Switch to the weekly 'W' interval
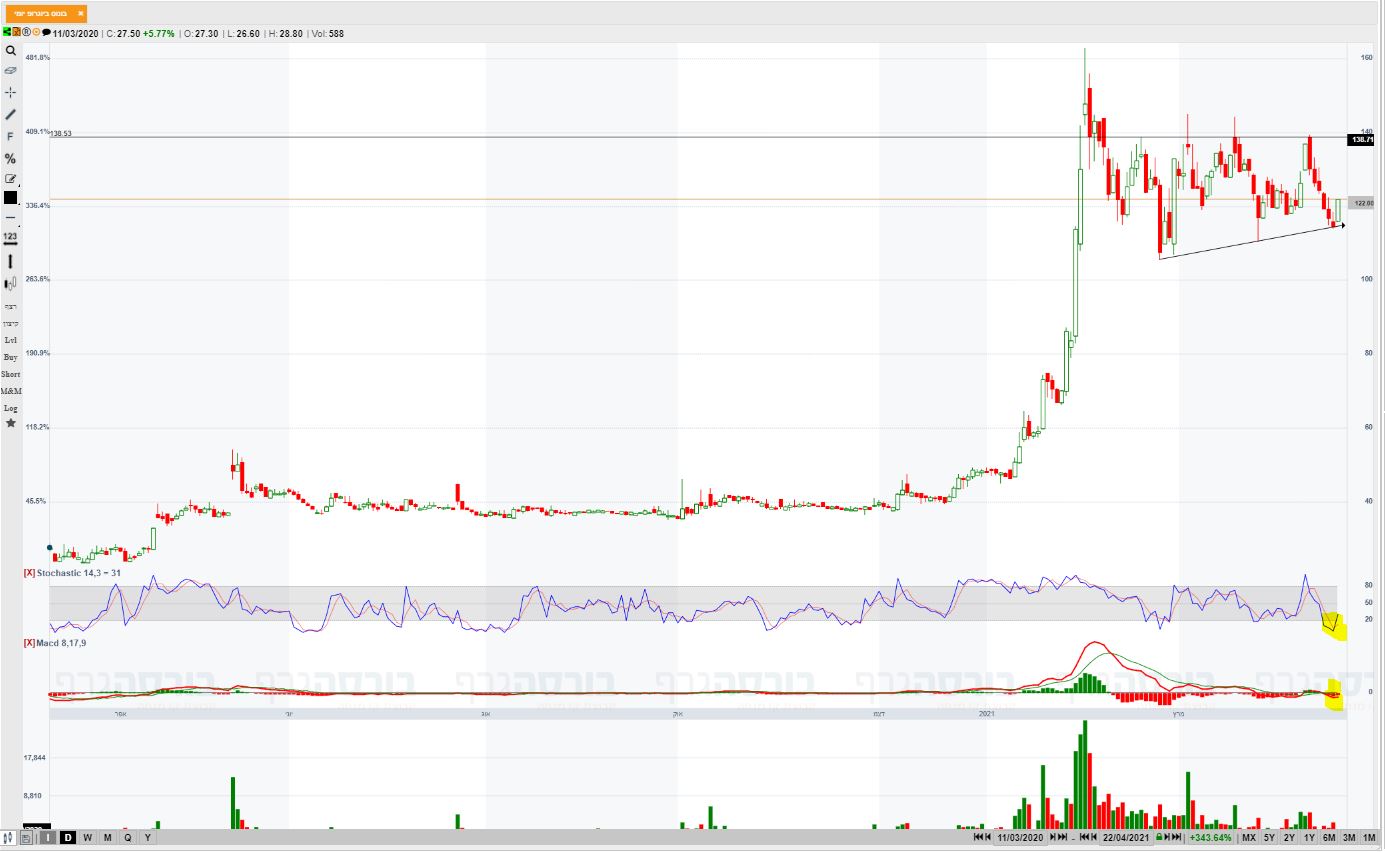 (88, 837)
